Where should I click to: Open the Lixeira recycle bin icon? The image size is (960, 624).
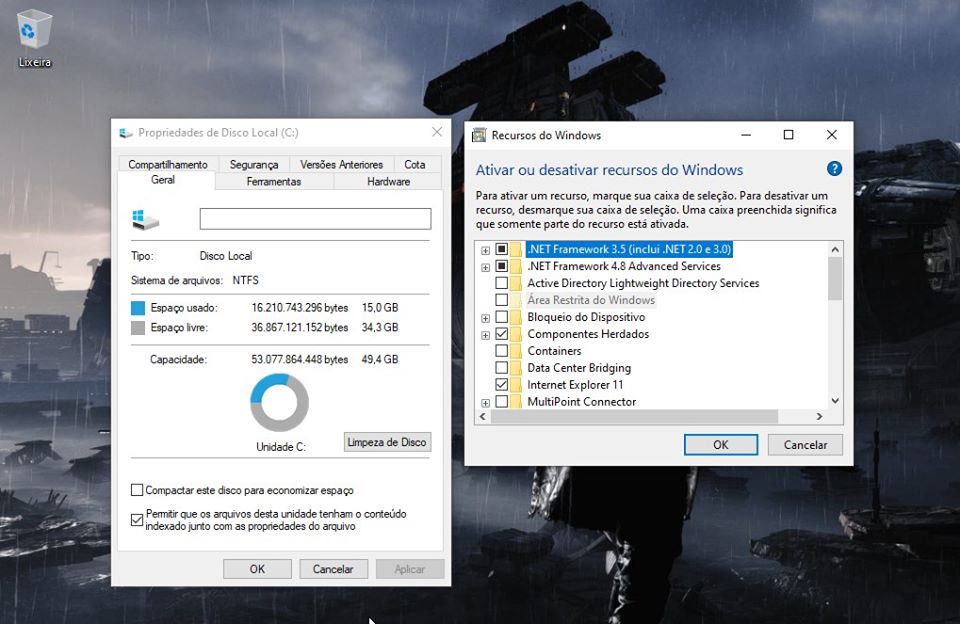[34, 37]
